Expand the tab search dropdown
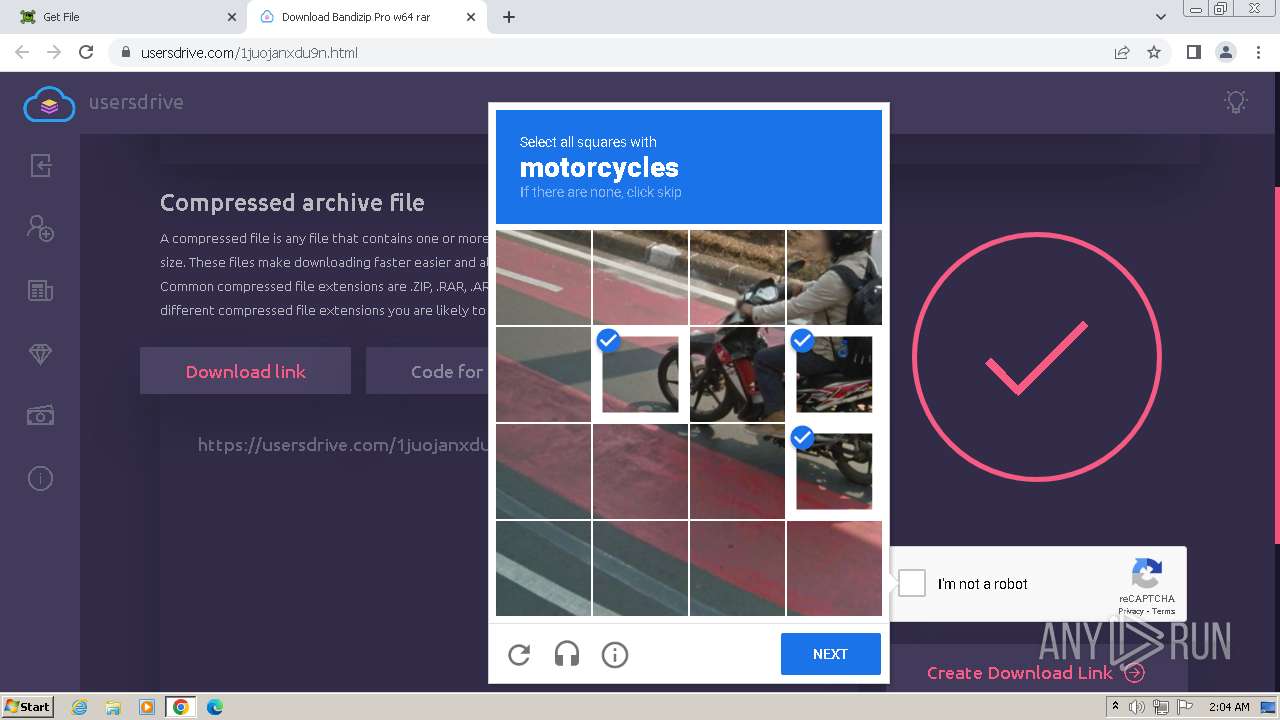 1161,17
